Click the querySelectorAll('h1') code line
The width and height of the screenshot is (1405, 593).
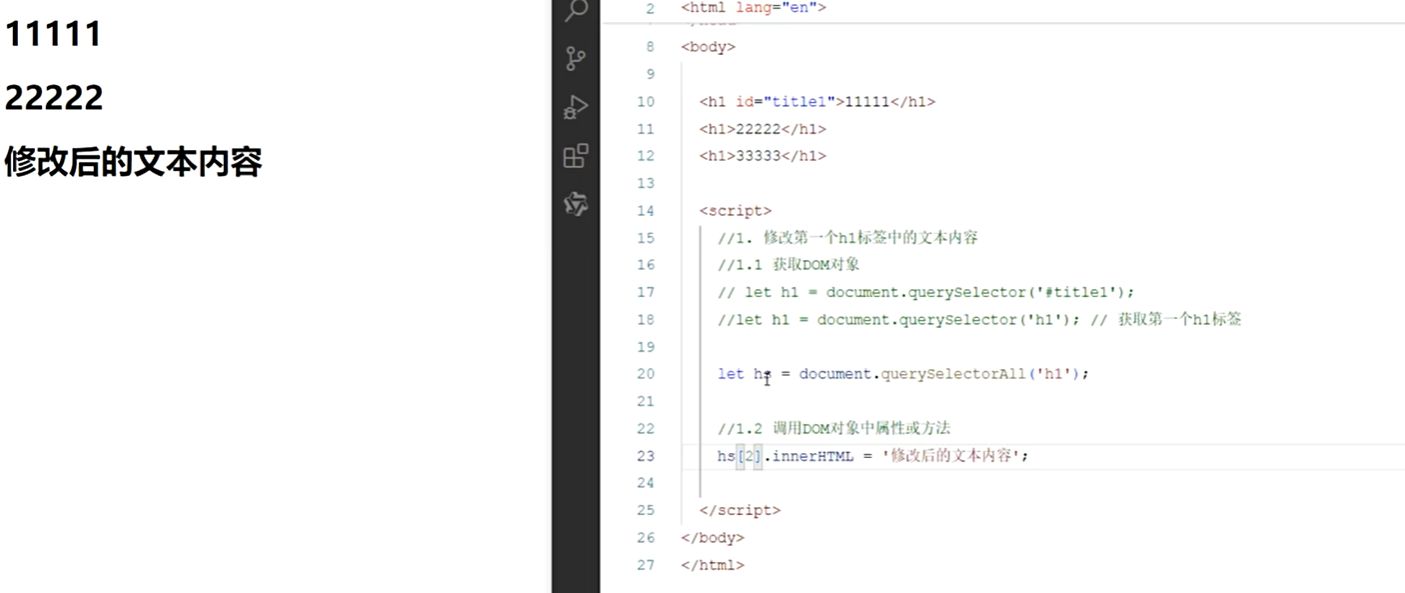point(903,373)
